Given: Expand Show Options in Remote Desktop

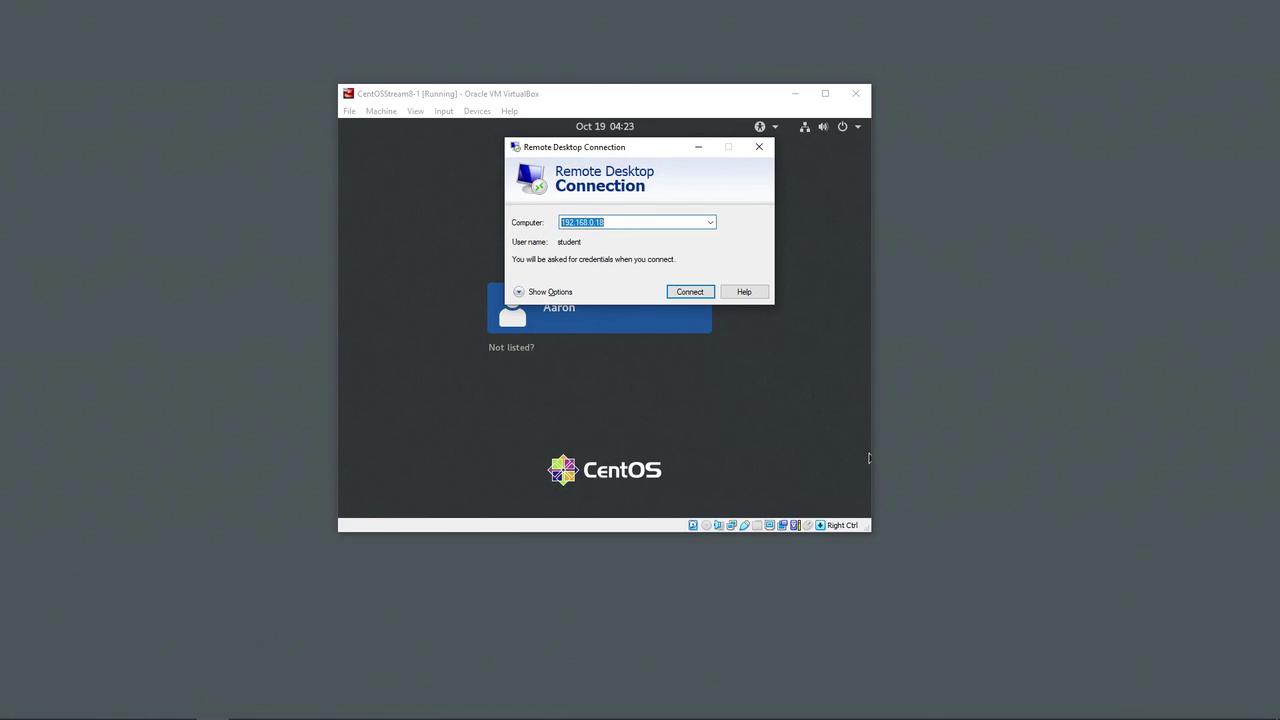Looking at the screenshot, I should coord(543,292).
